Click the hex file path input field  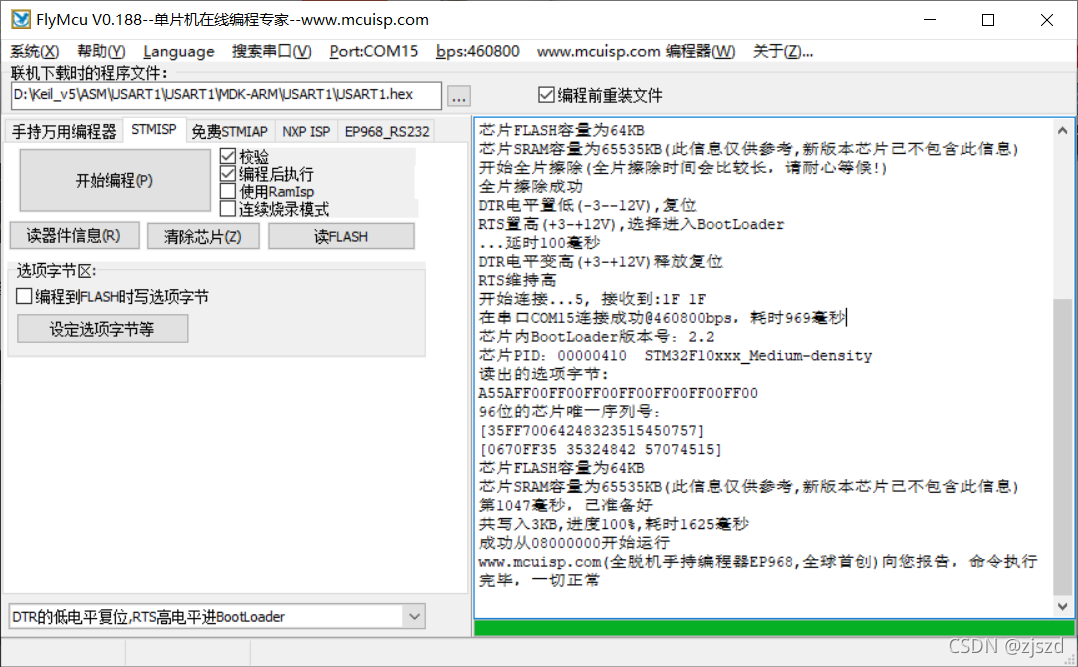tap(226, 96)
